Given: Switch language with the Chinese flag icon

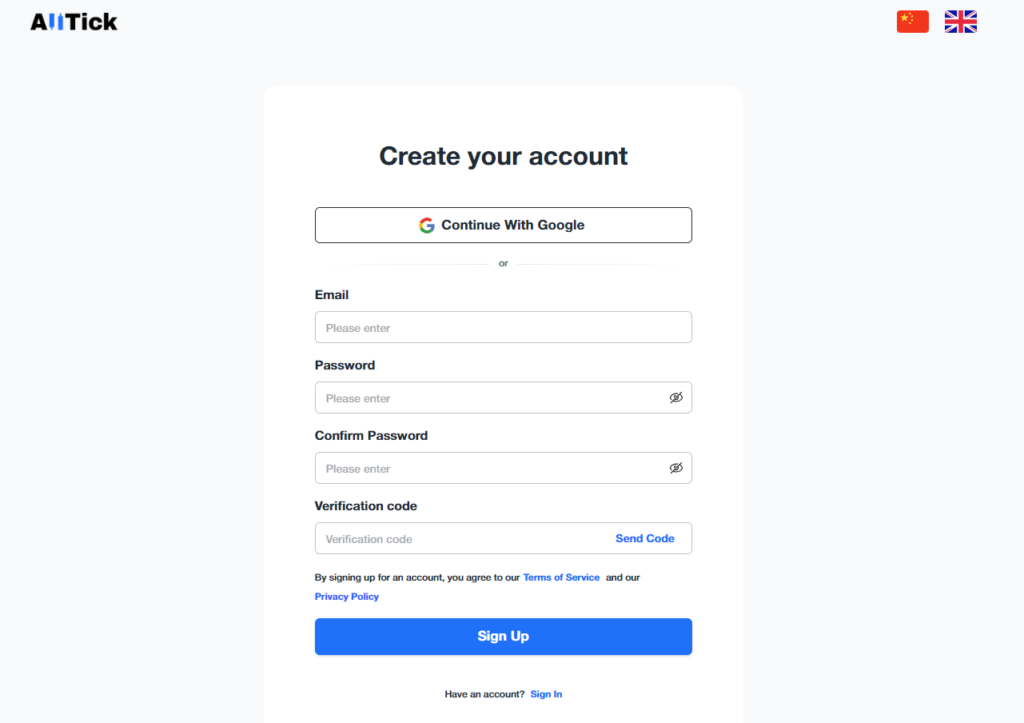Looking at the screenshot, I should coord(912,21).
